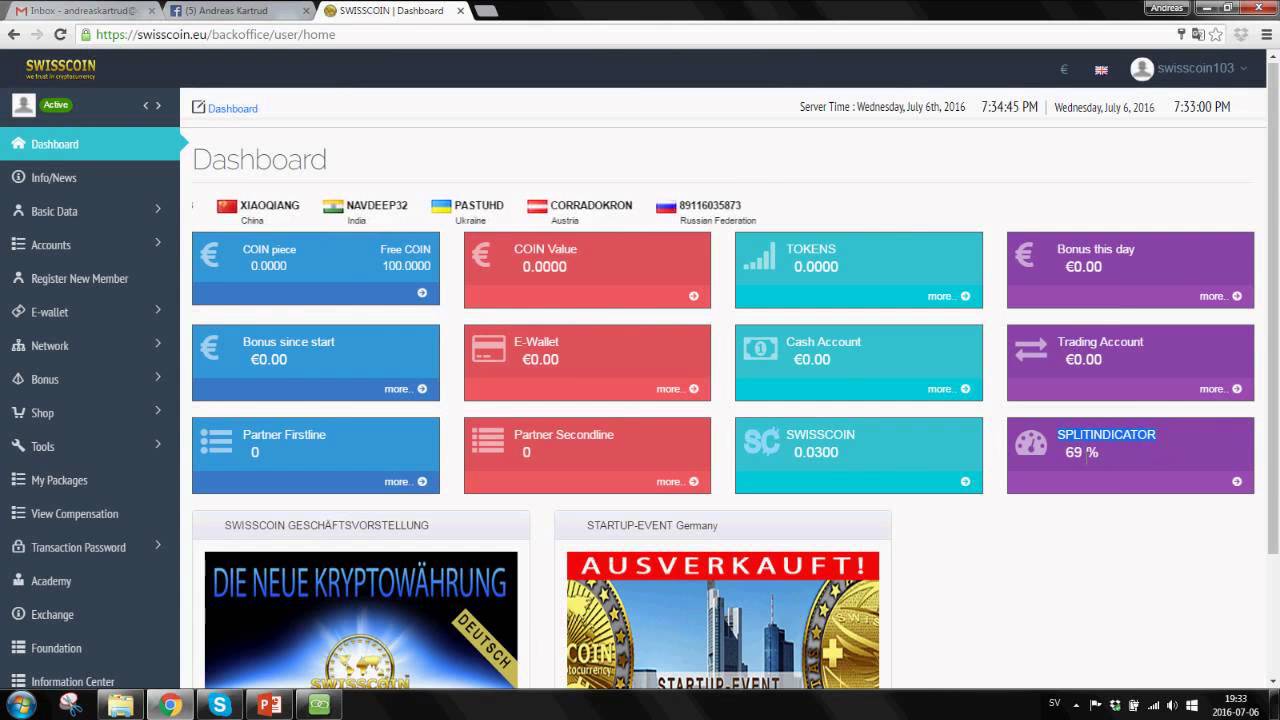Click the arrow on SPLITINDICATOR card
The width and height of the screenshot is (1280, 720).
(1237, 482)
